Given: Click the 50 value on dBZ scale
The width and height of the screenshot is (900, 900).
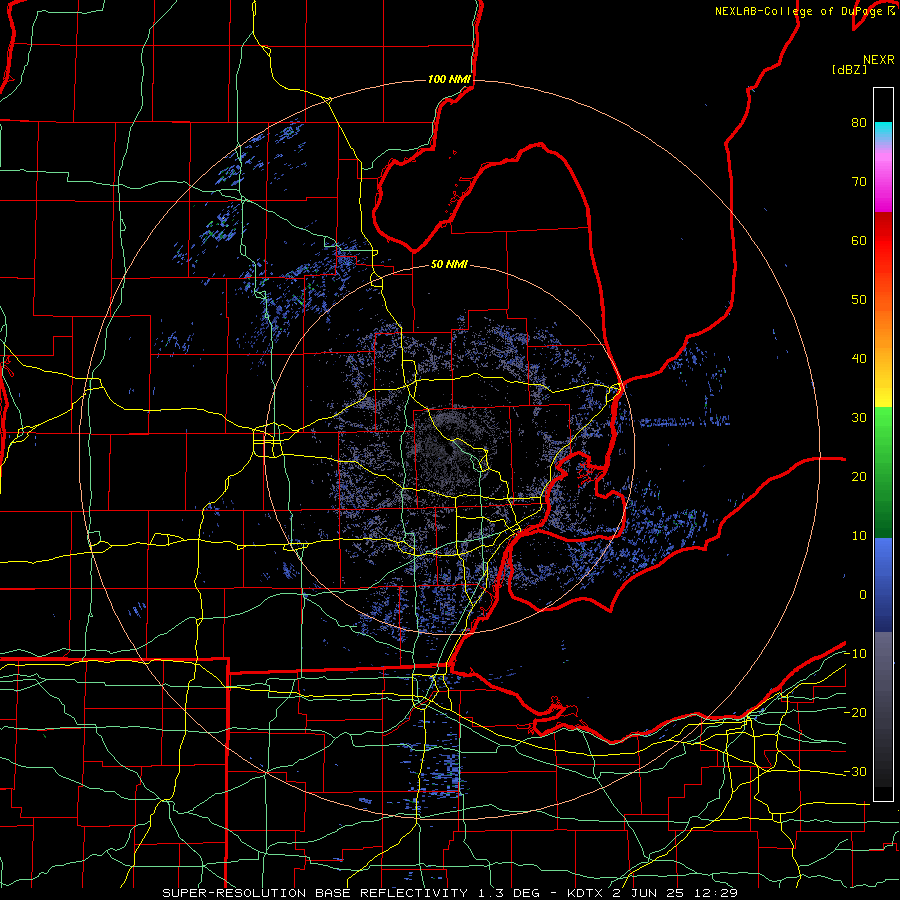Looking at the screenshot, I should click(x=859, y=300).
